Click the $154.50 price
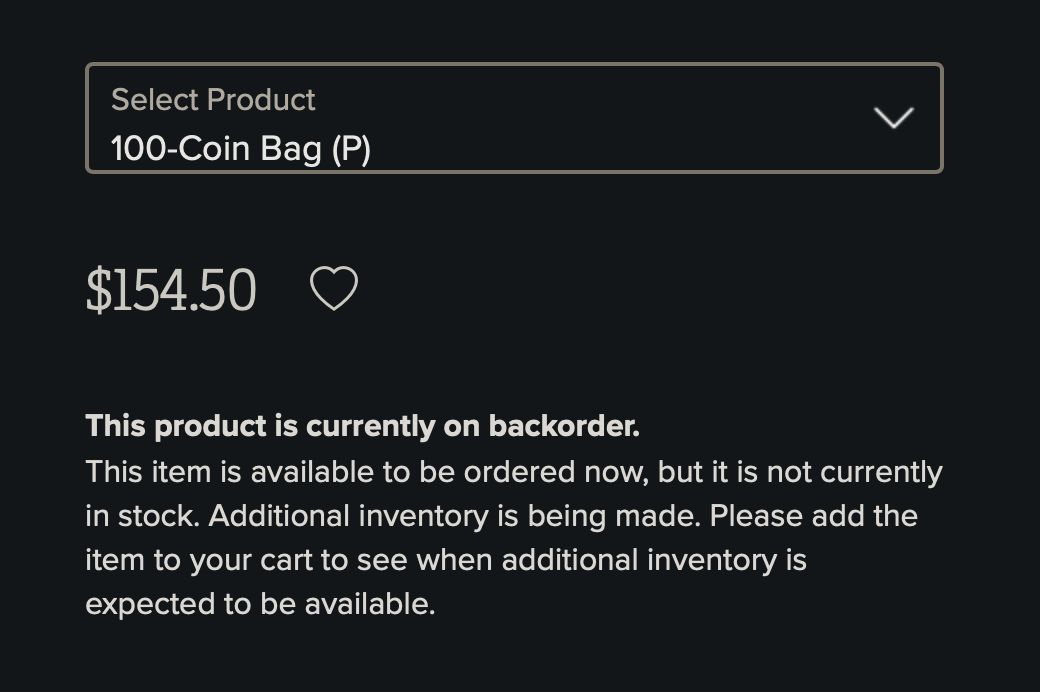 [171, 290]
